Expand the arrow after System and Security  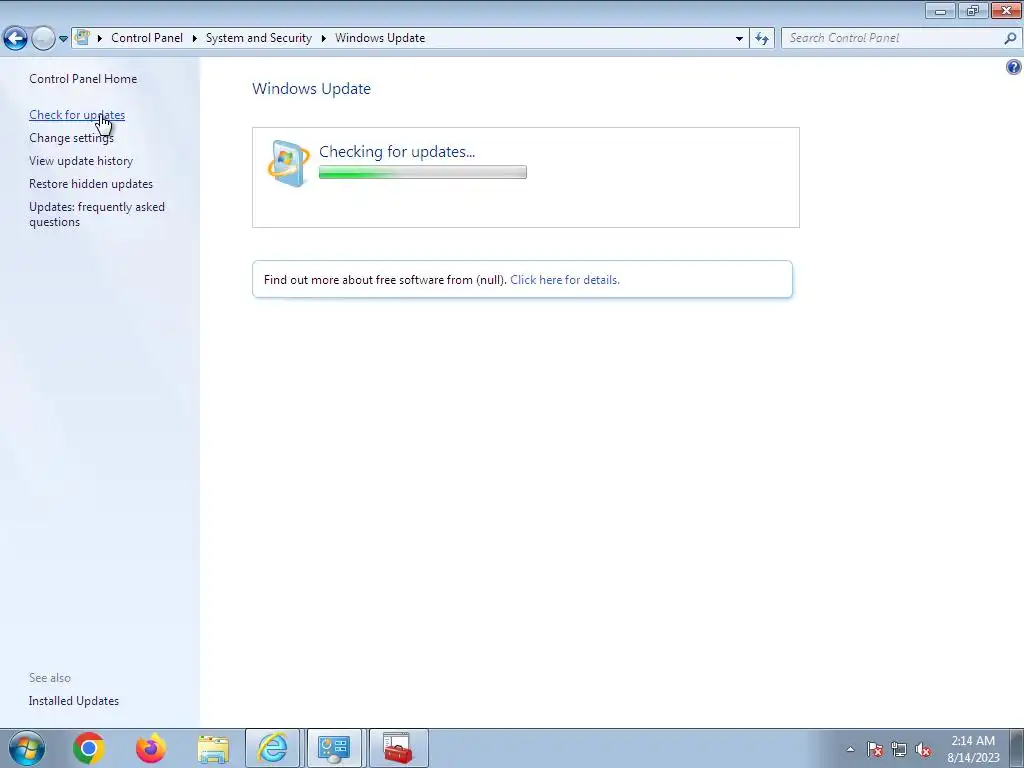(x=323, y=38)
